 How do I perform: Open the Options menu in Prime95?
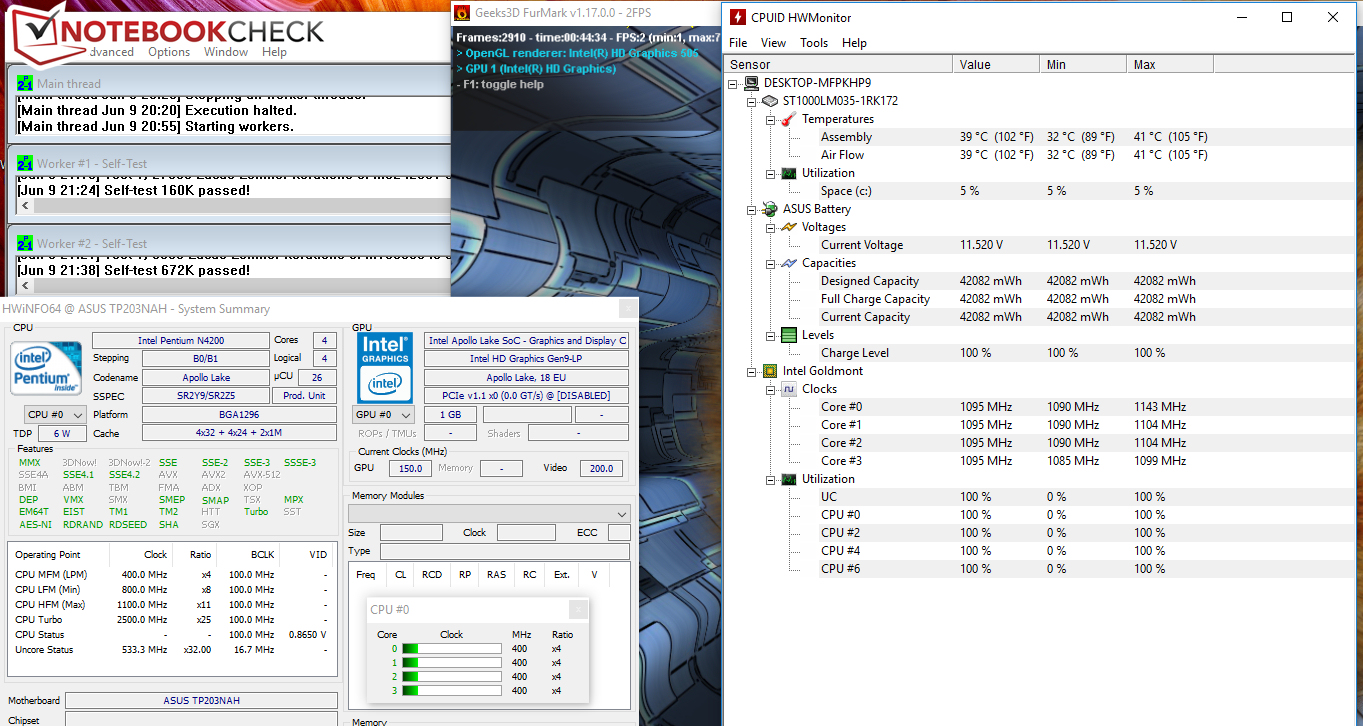[169, 52]
